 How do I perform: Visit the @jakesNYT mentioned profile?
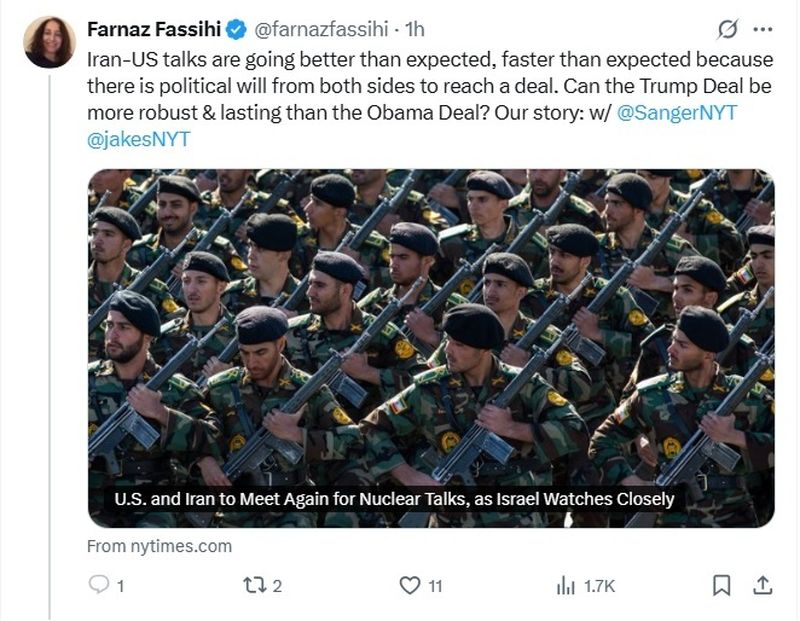point(138,138)
